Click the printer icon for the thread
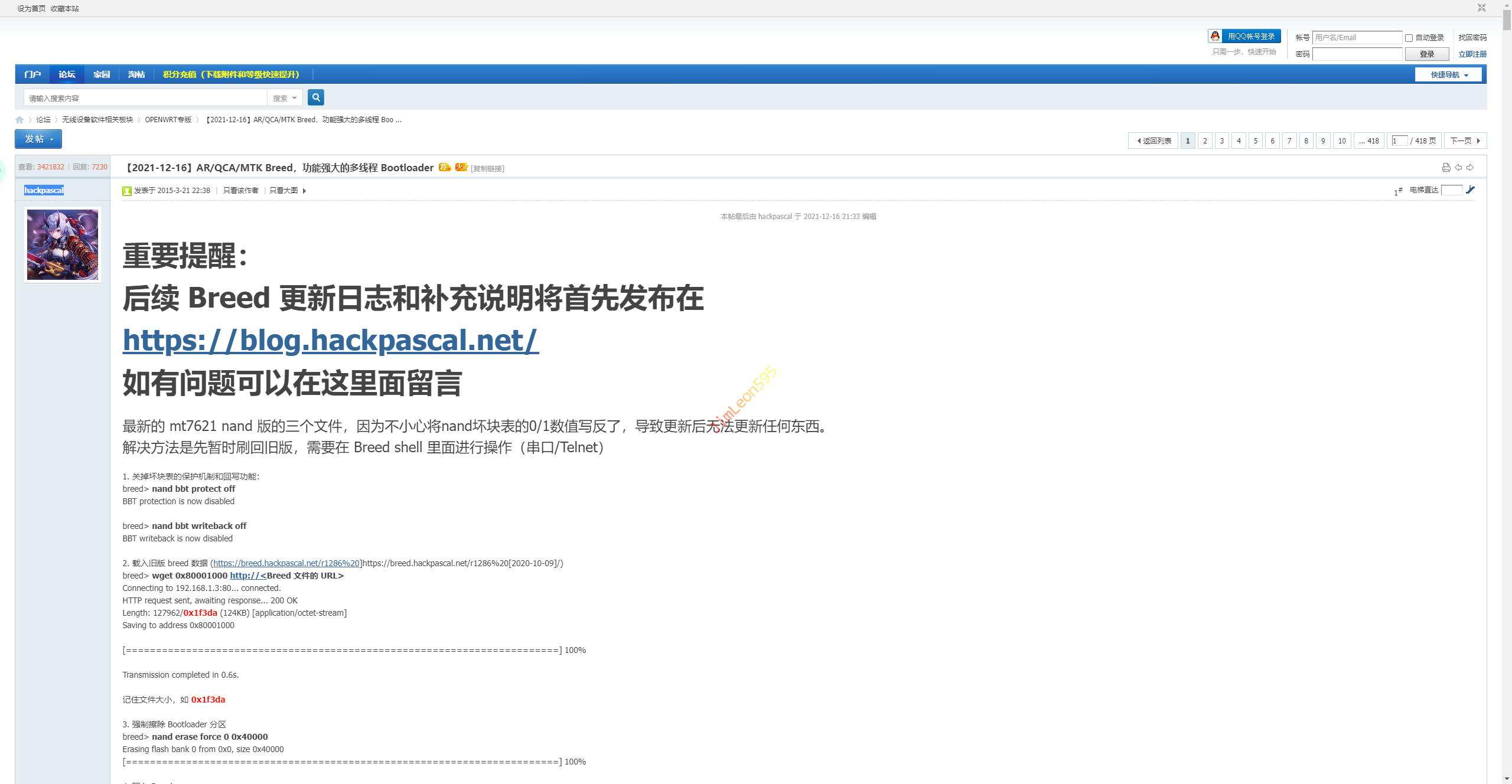Screen dimensions: 1512x784 (x=1446, y=168)
